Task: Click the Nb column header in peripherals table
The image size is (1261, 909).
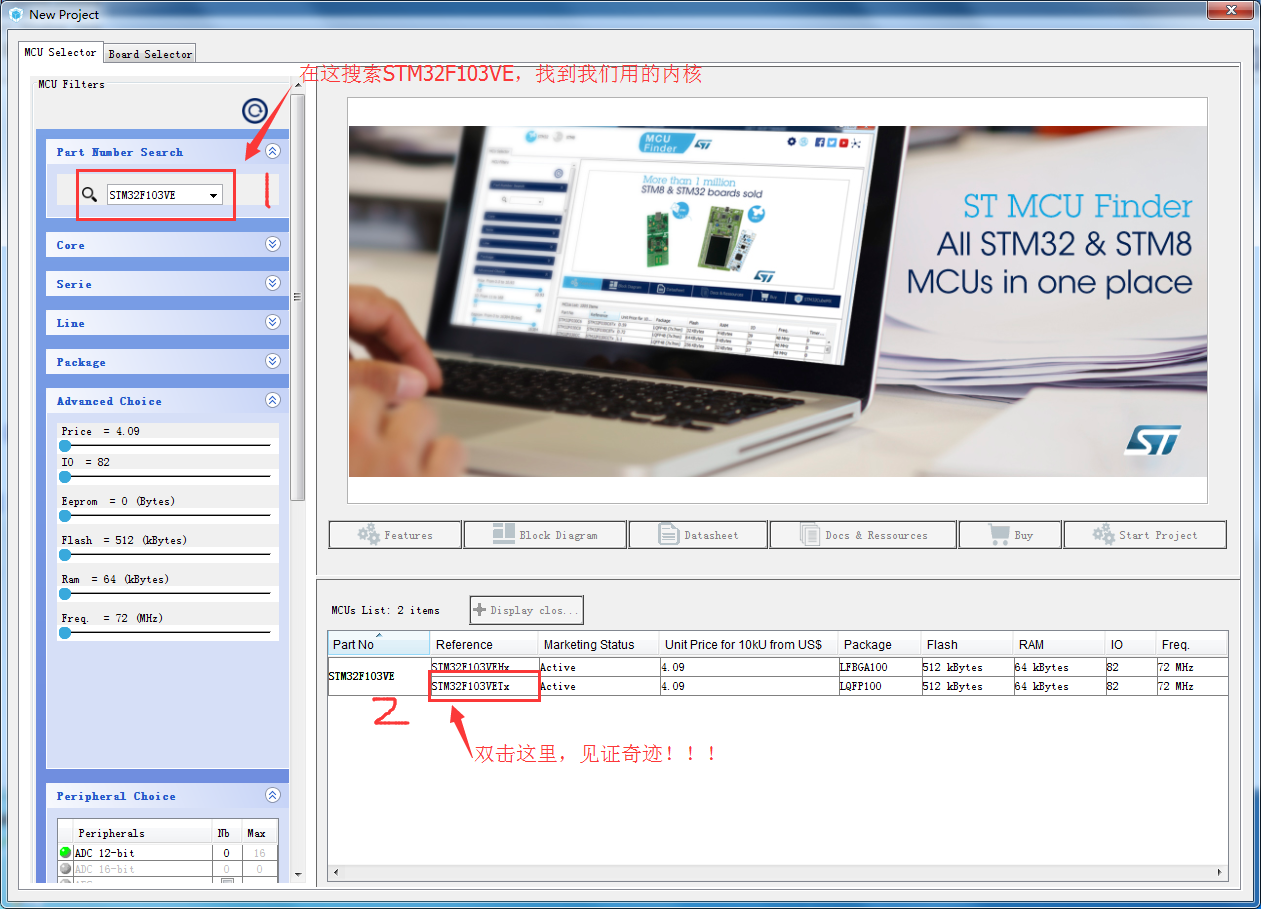Action: click(226, 833)
